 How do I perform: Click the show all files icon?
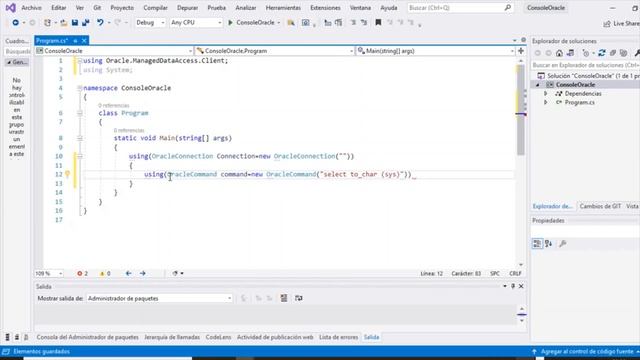pos(623,53)
